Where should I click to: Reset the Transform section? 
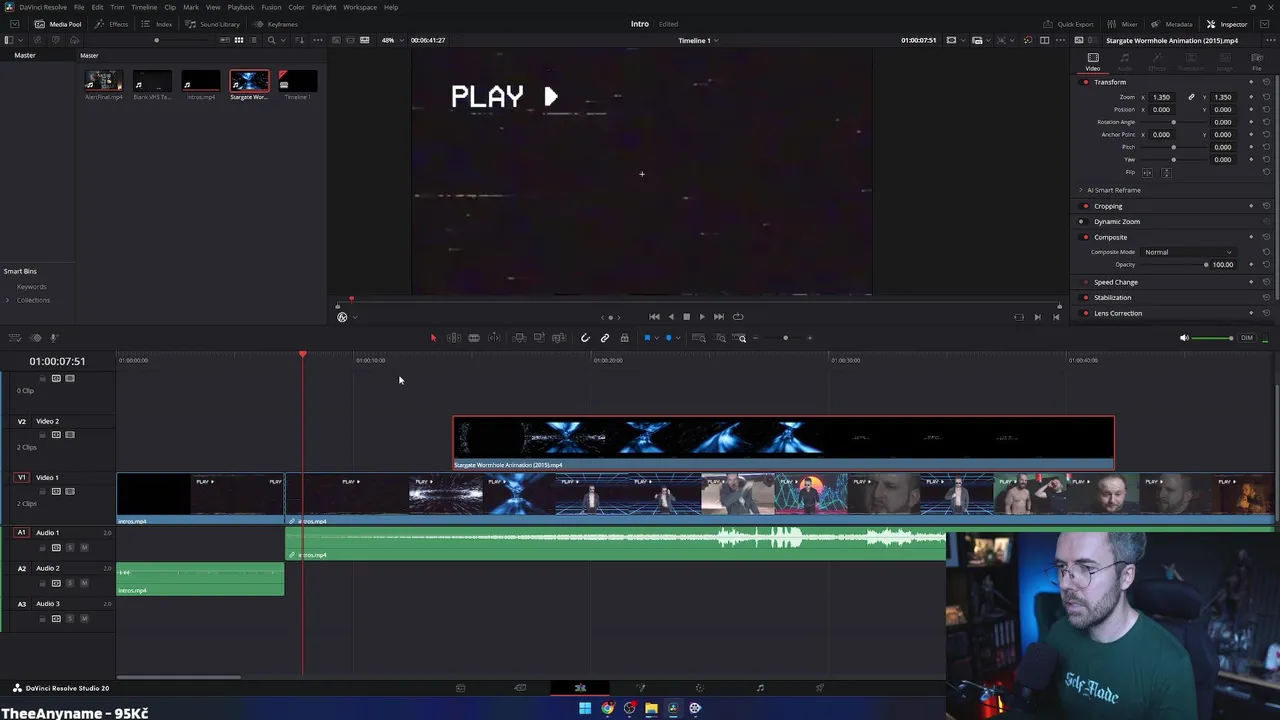(1266, 82)
